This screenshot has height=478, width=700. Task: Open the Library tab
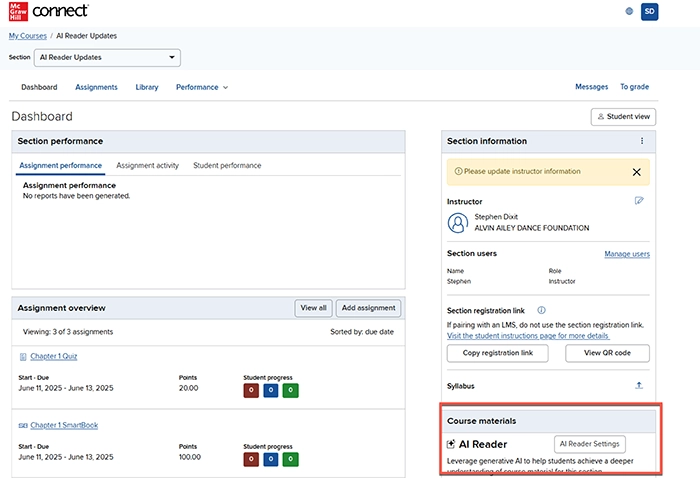coord(147,87)
